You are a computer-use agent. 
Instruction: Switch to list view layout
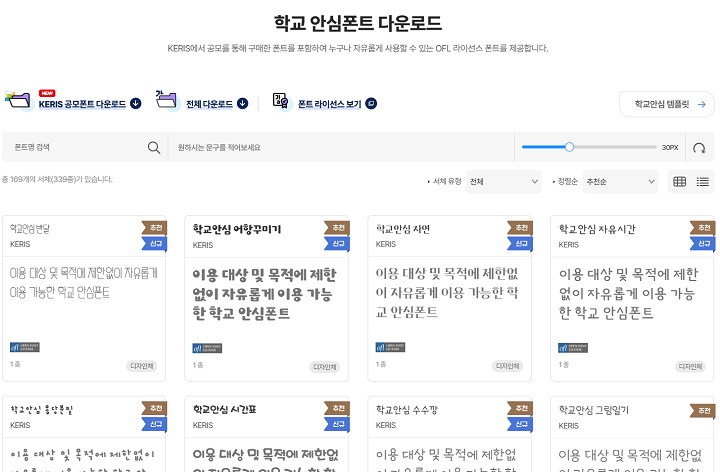[703, 181]
